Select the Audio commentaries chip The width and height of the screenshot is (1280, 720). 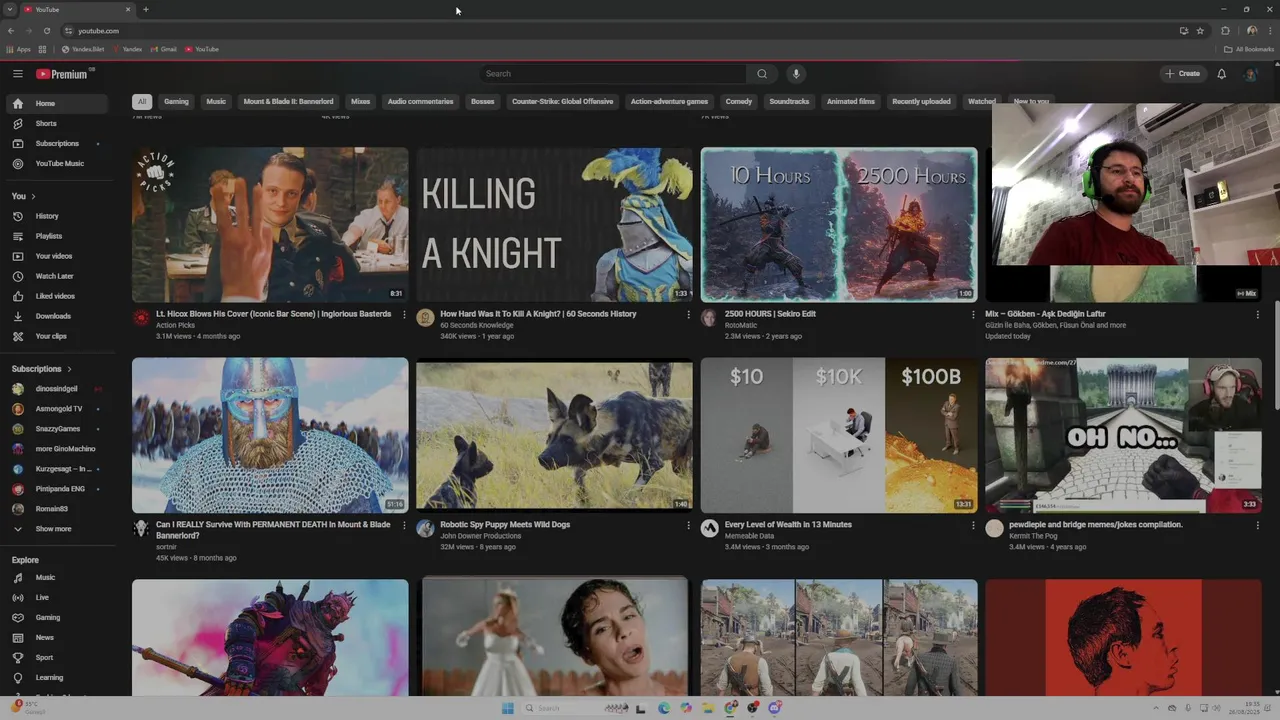click(420, 101)
